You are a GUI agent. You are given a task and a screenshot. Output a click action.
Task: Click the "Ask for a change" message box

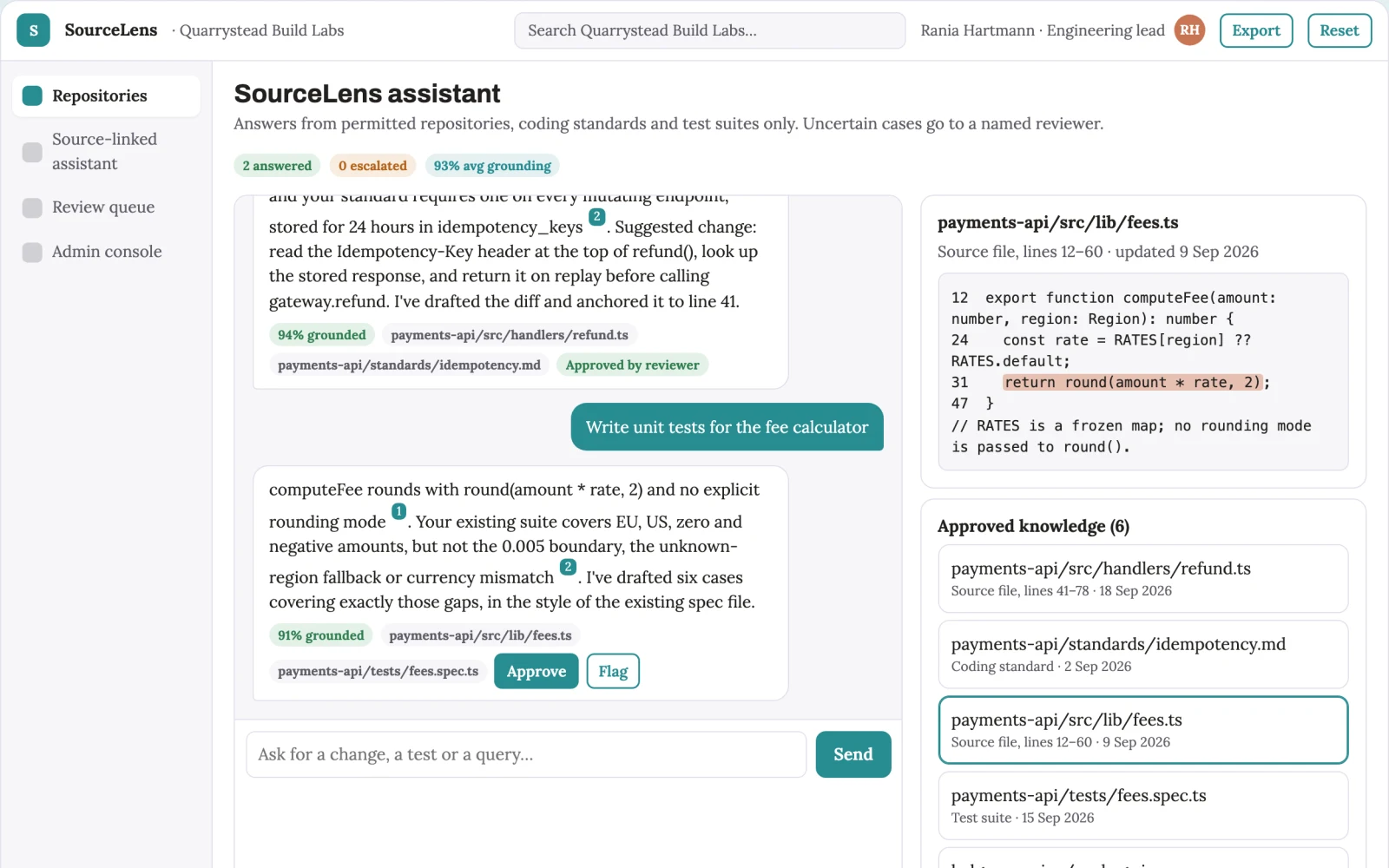click(x=526, y=754)
